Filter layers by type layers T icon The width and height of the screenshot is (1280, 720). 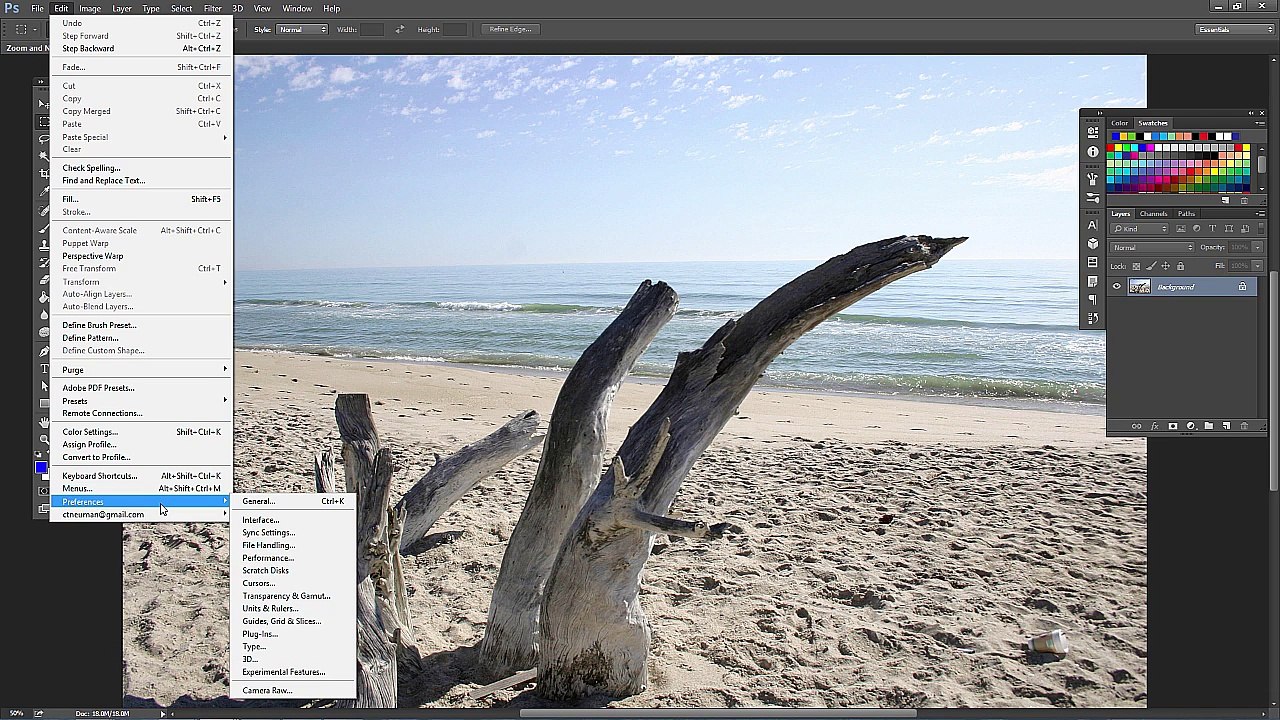click(x=1212, y=229)
